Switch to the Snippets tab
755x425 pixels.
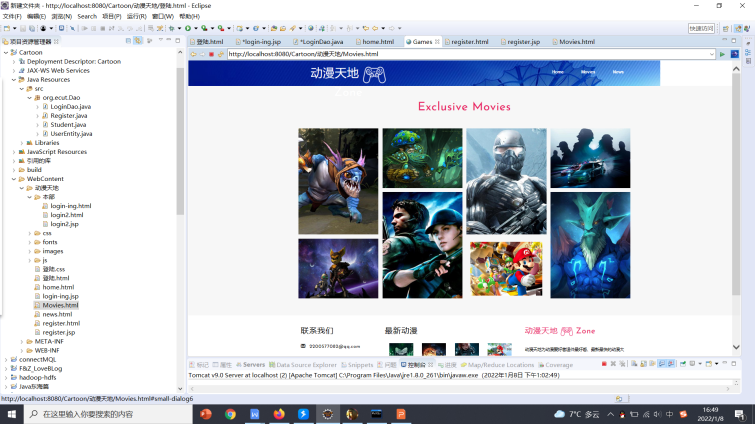coord(357,365)
